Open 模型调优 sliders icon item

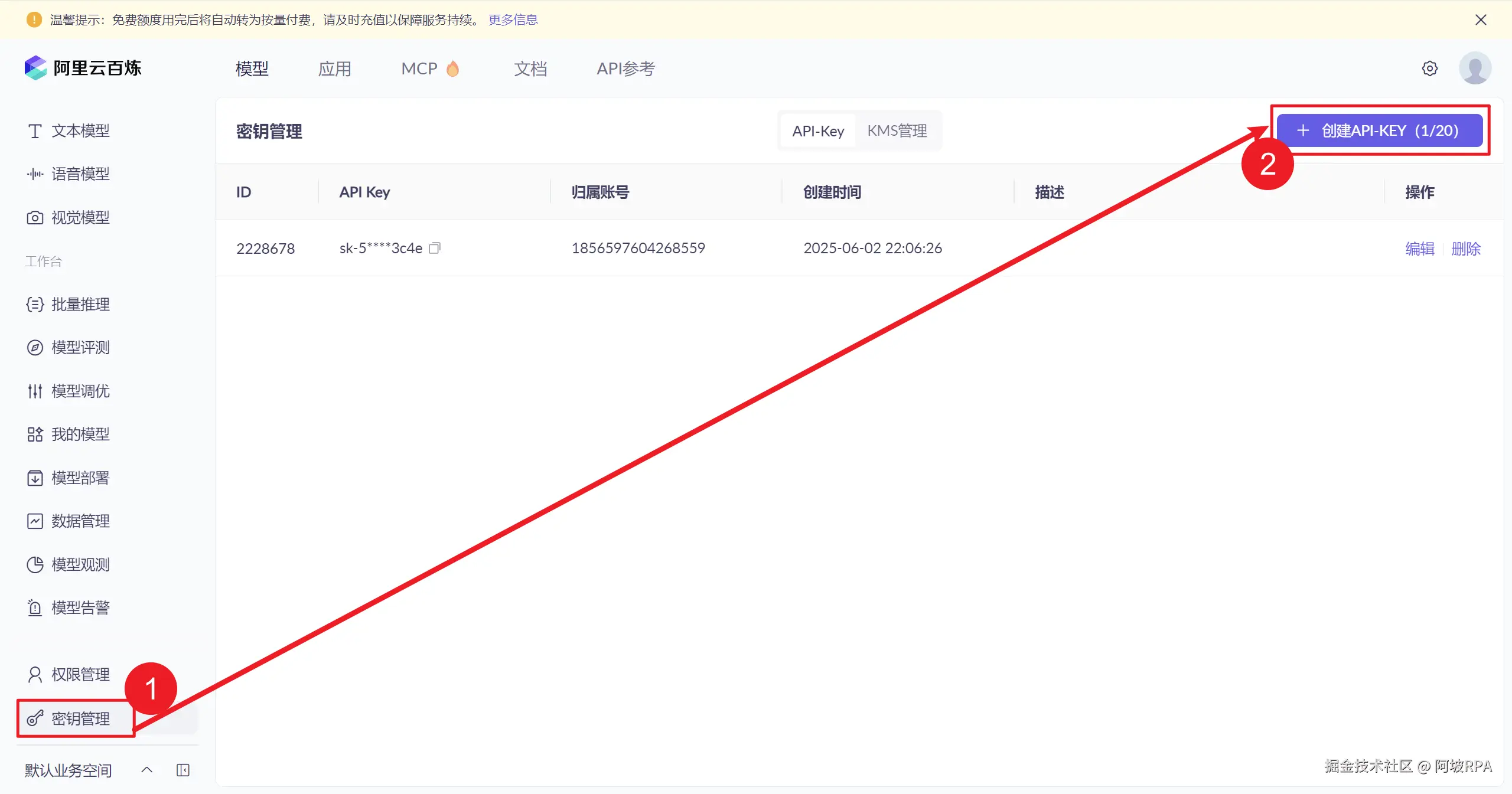pos(35,391)
